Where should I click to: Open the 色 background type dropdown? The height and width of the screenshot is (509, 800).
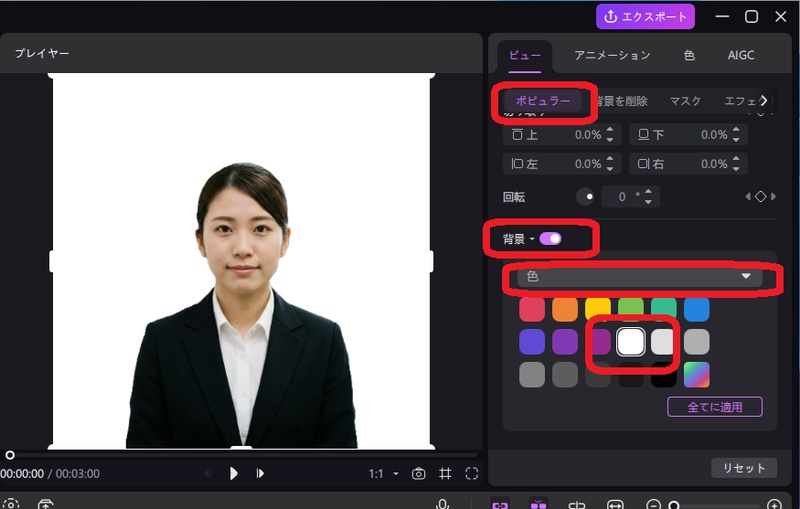pos(640,276)
